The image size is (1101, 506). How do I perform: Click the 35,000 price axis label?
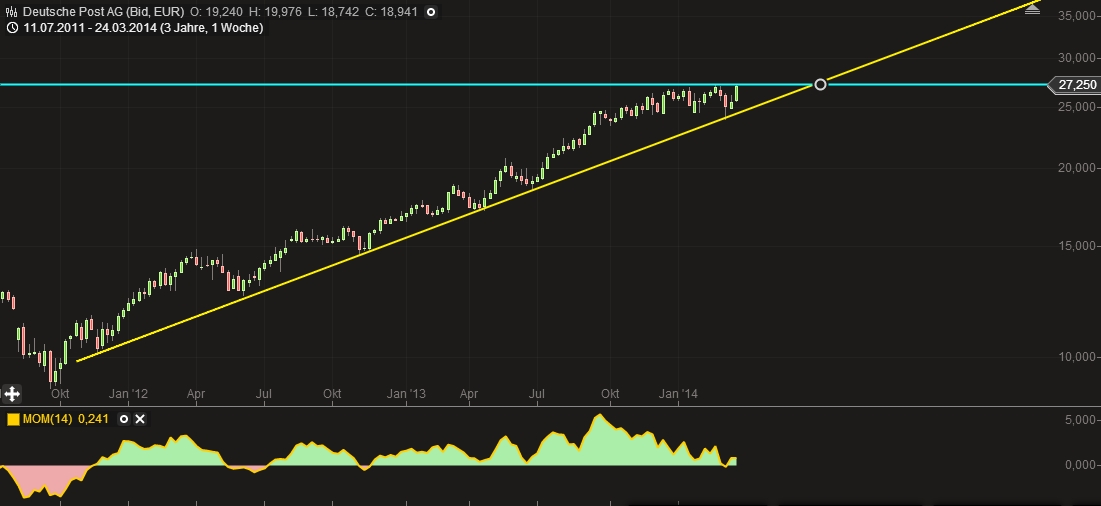[1077, 15]
